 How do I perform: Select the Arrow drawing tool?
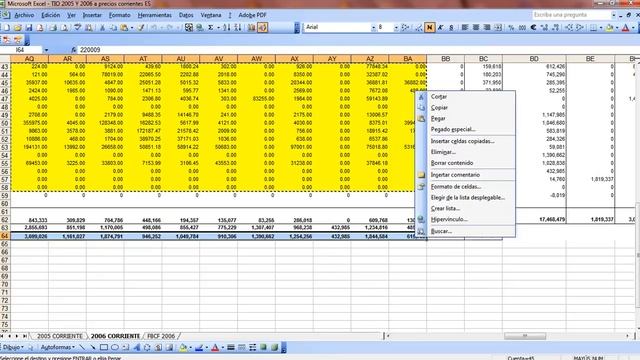93,347
